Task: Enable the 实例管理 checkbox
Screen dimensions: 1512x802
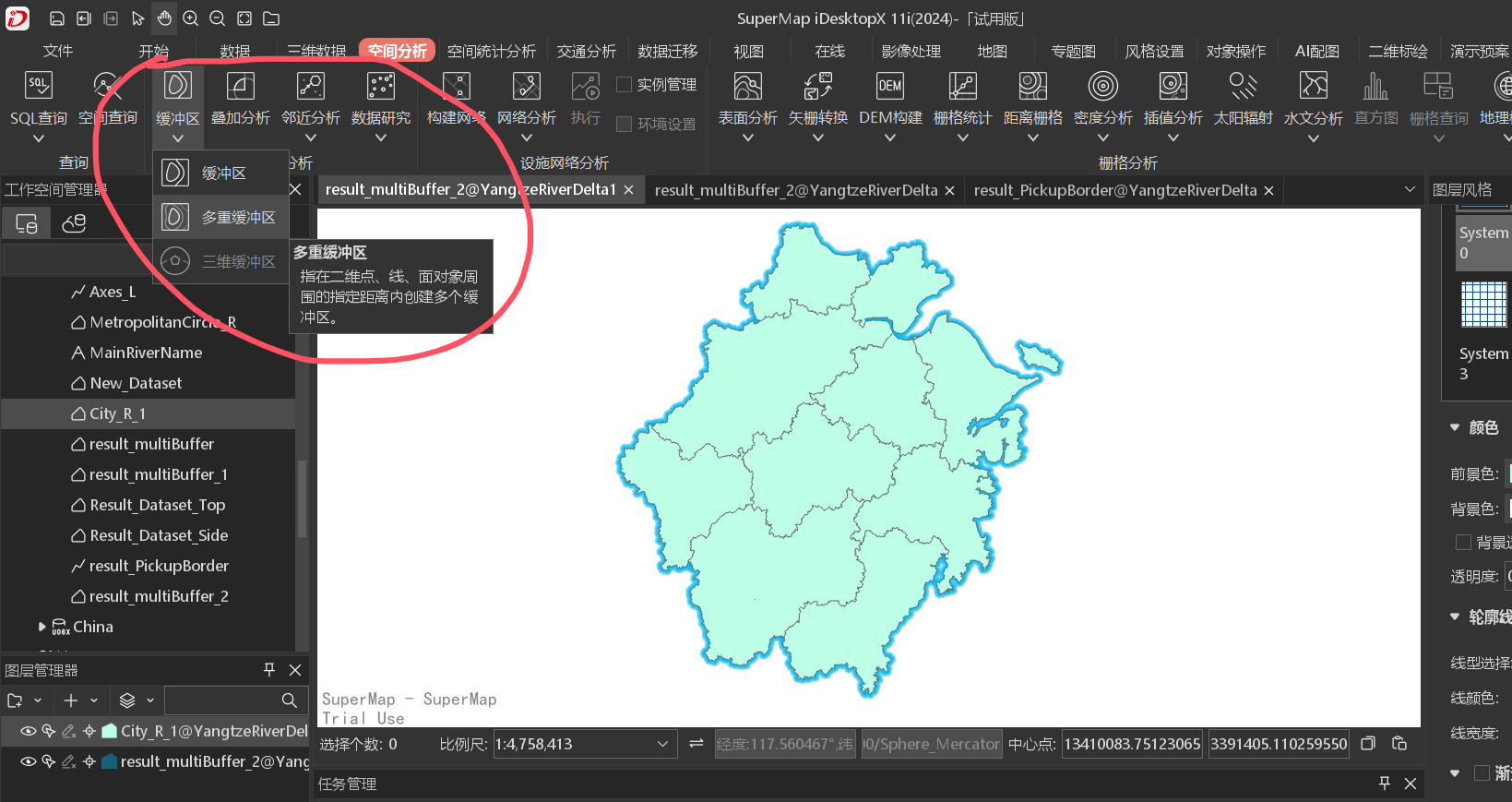Action: pos(624,84)
